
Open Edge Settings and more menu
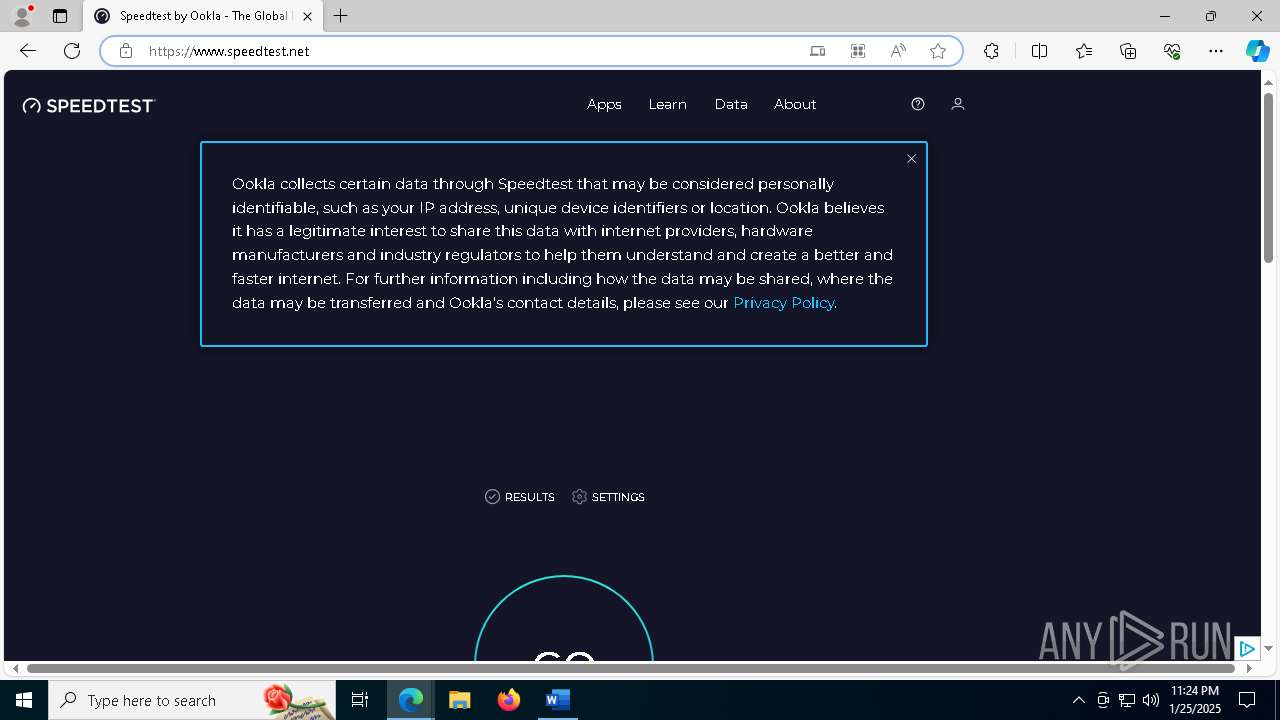click(1216, 51)
